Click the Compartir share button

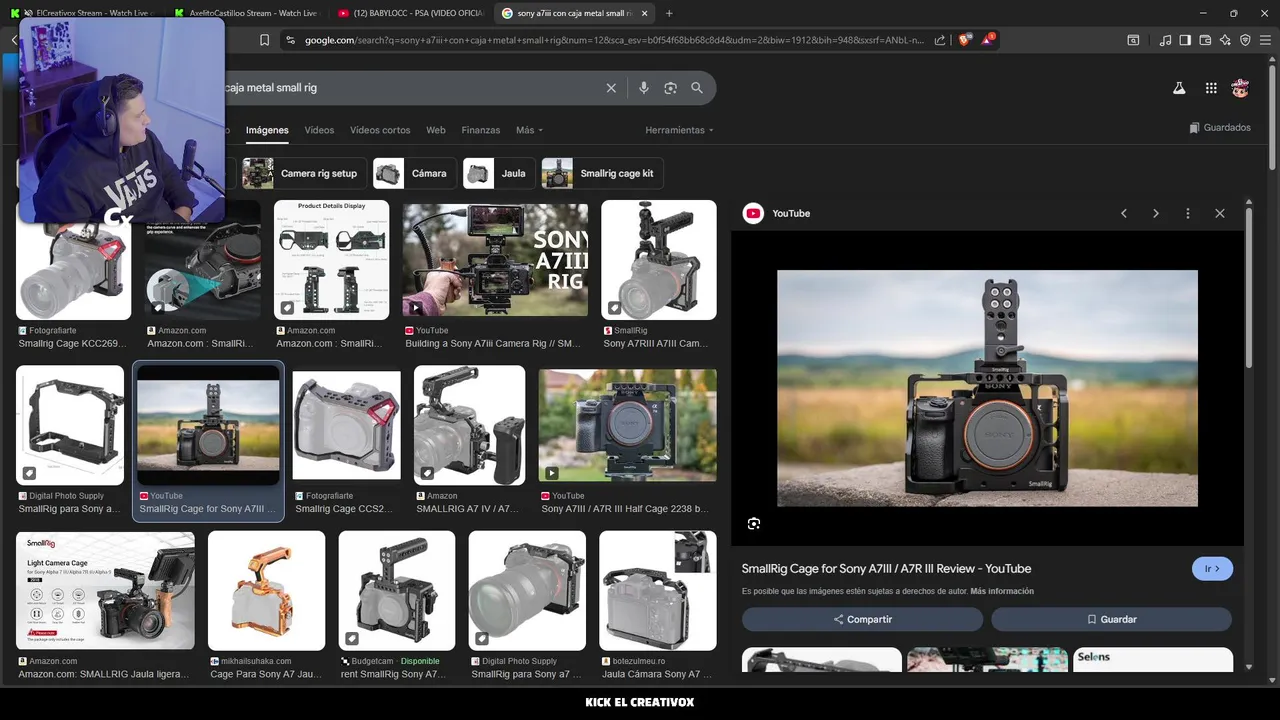click(862, 619)
